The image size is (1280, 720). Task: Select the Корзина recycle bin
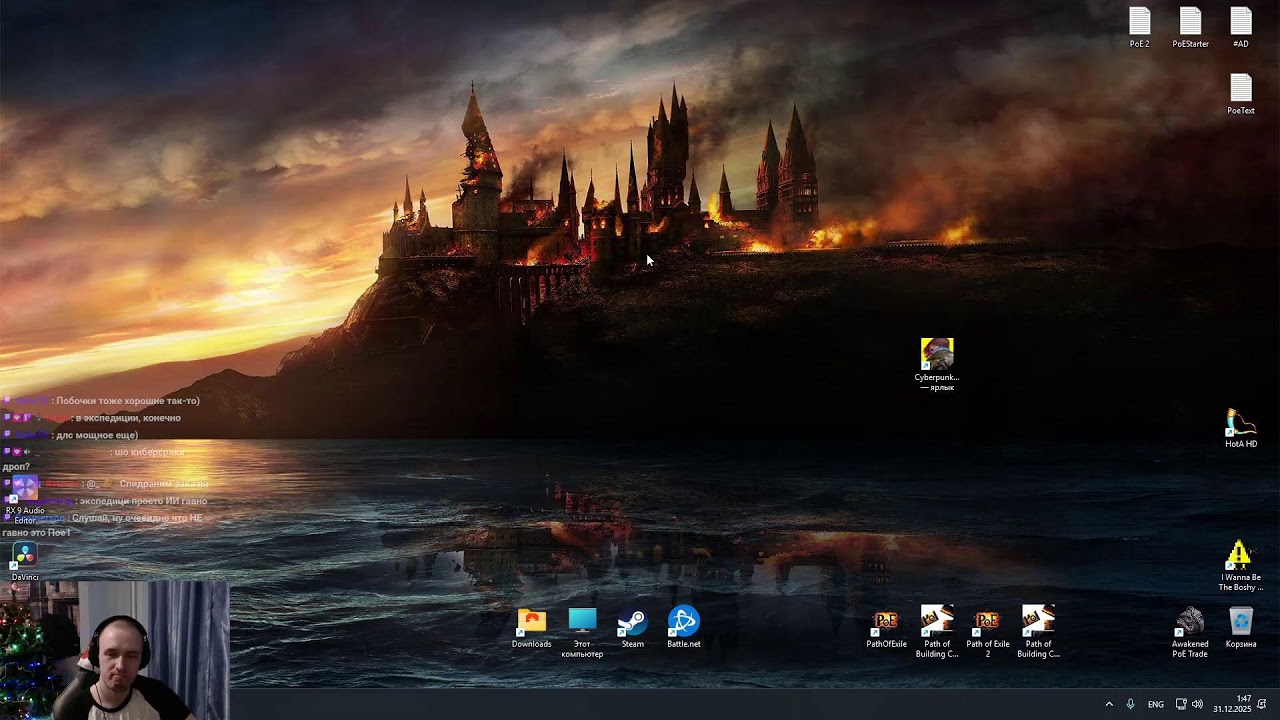1241,628
